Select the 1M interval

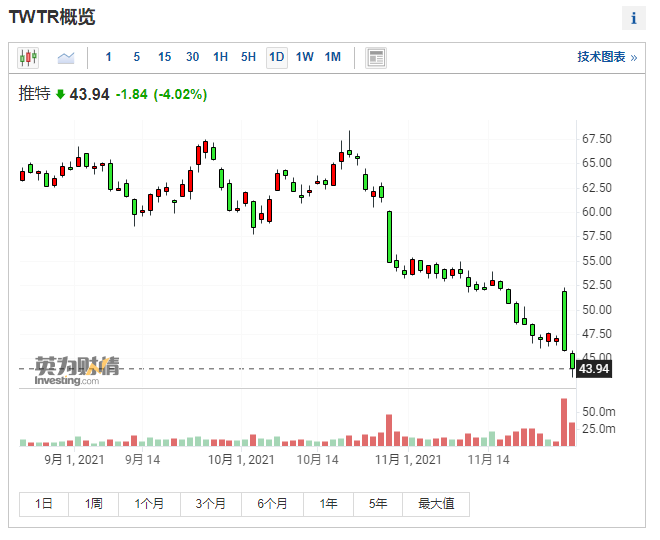coord(333,57)
